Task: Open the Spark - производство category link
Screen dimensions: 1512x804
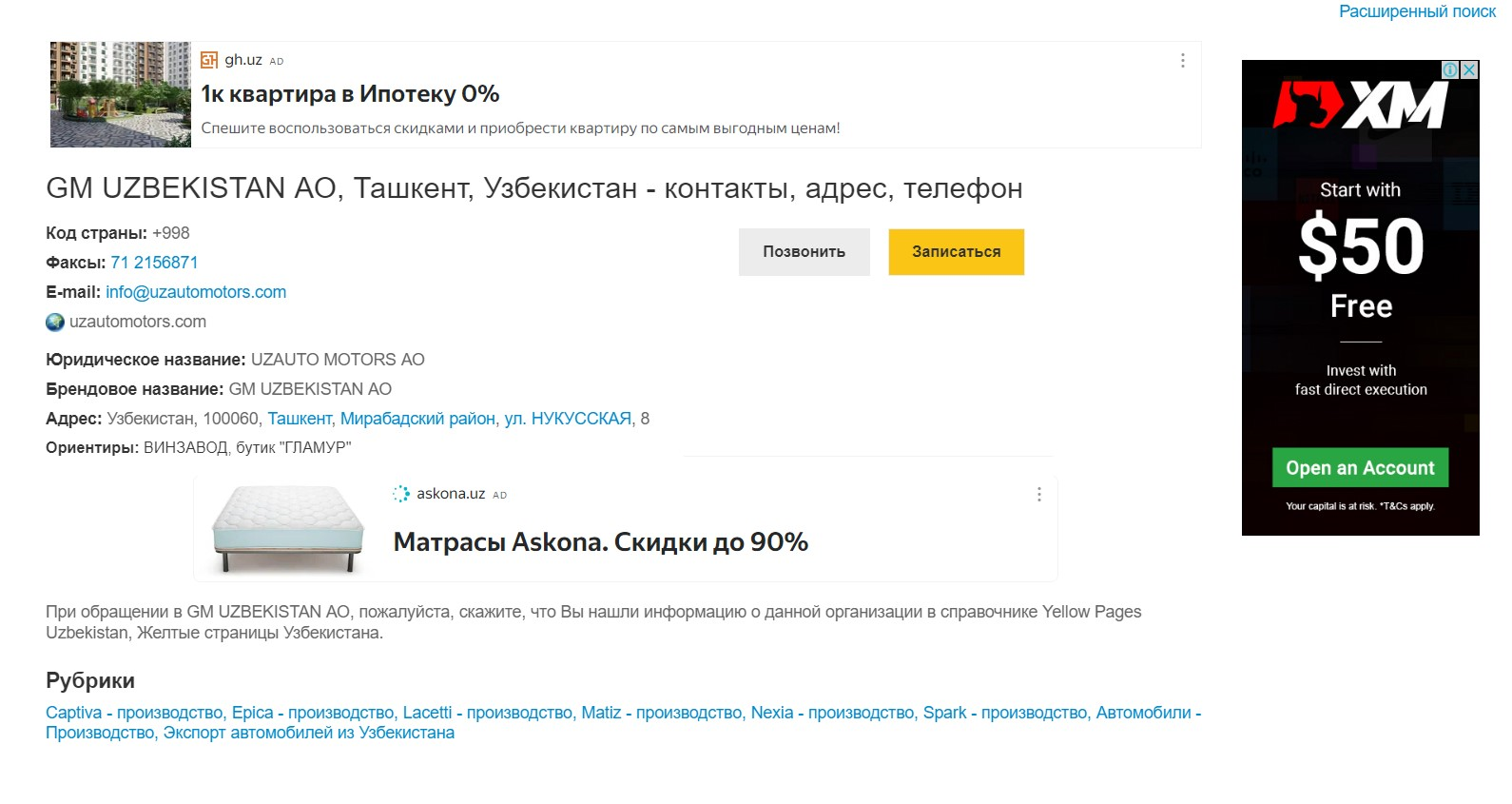Action: [1005, 713]
